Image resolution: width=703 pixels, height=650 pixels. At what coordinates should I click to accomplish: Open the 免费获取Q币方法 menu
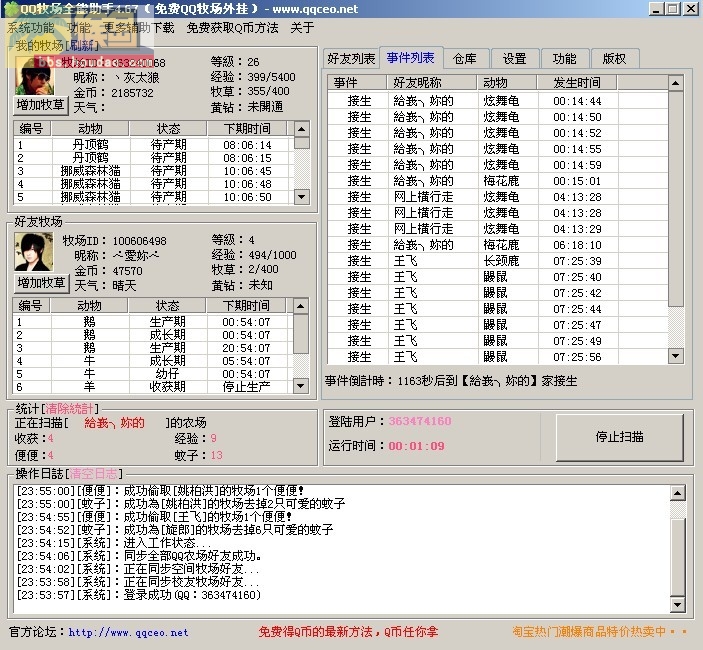point(232,28)
